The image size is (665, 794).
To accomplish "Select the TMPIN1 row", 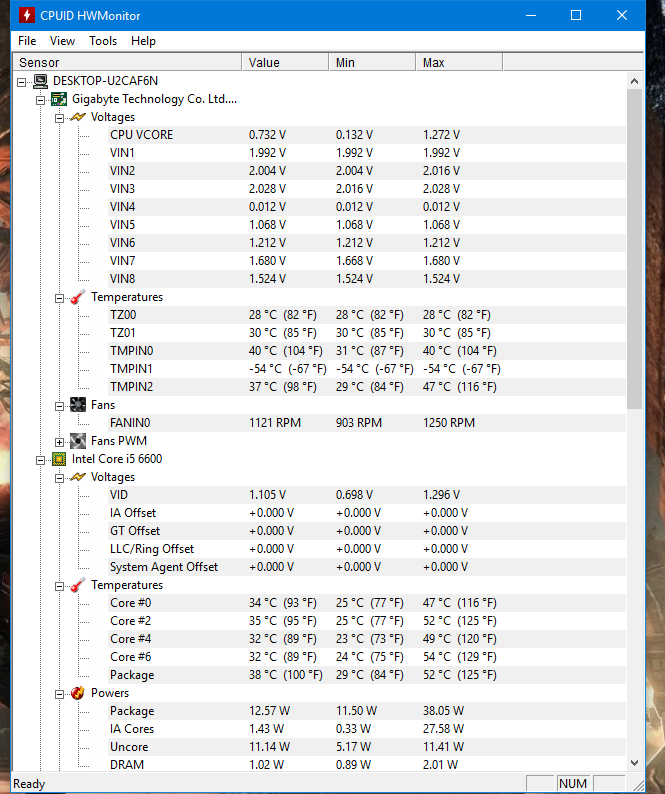I will [x=367, y=369].
